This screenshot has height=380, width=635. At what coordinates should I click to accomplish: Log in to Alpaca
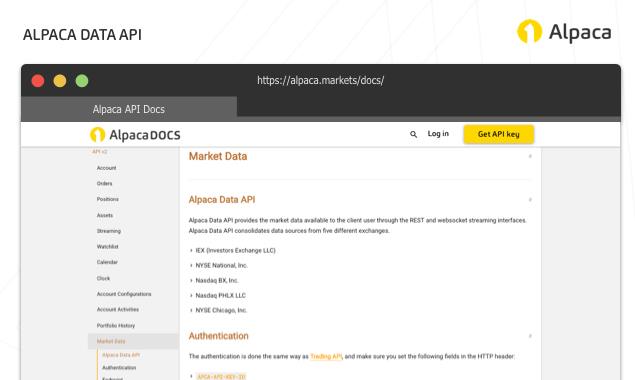[438, 134]
